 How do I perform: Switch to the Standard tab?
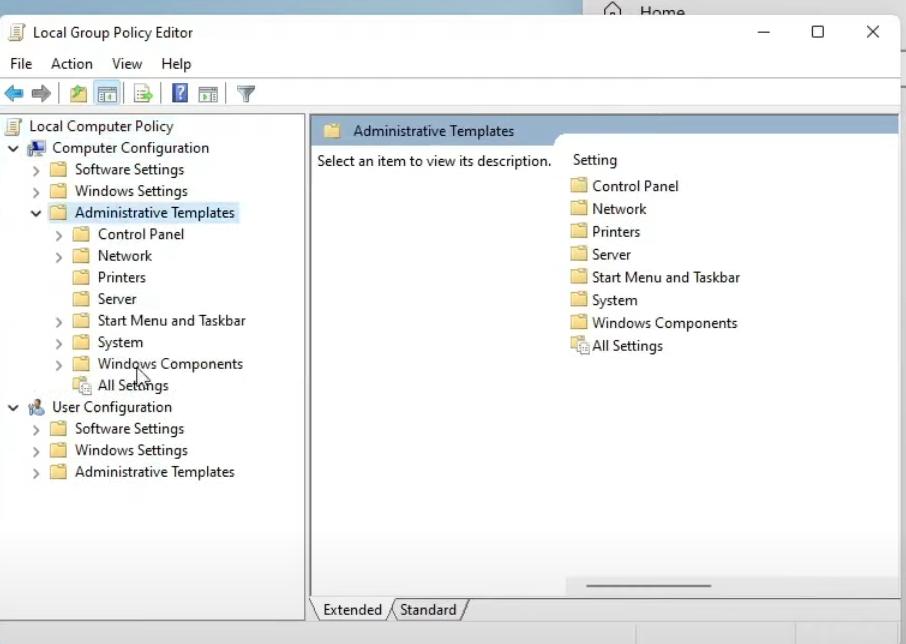point(428,609)
